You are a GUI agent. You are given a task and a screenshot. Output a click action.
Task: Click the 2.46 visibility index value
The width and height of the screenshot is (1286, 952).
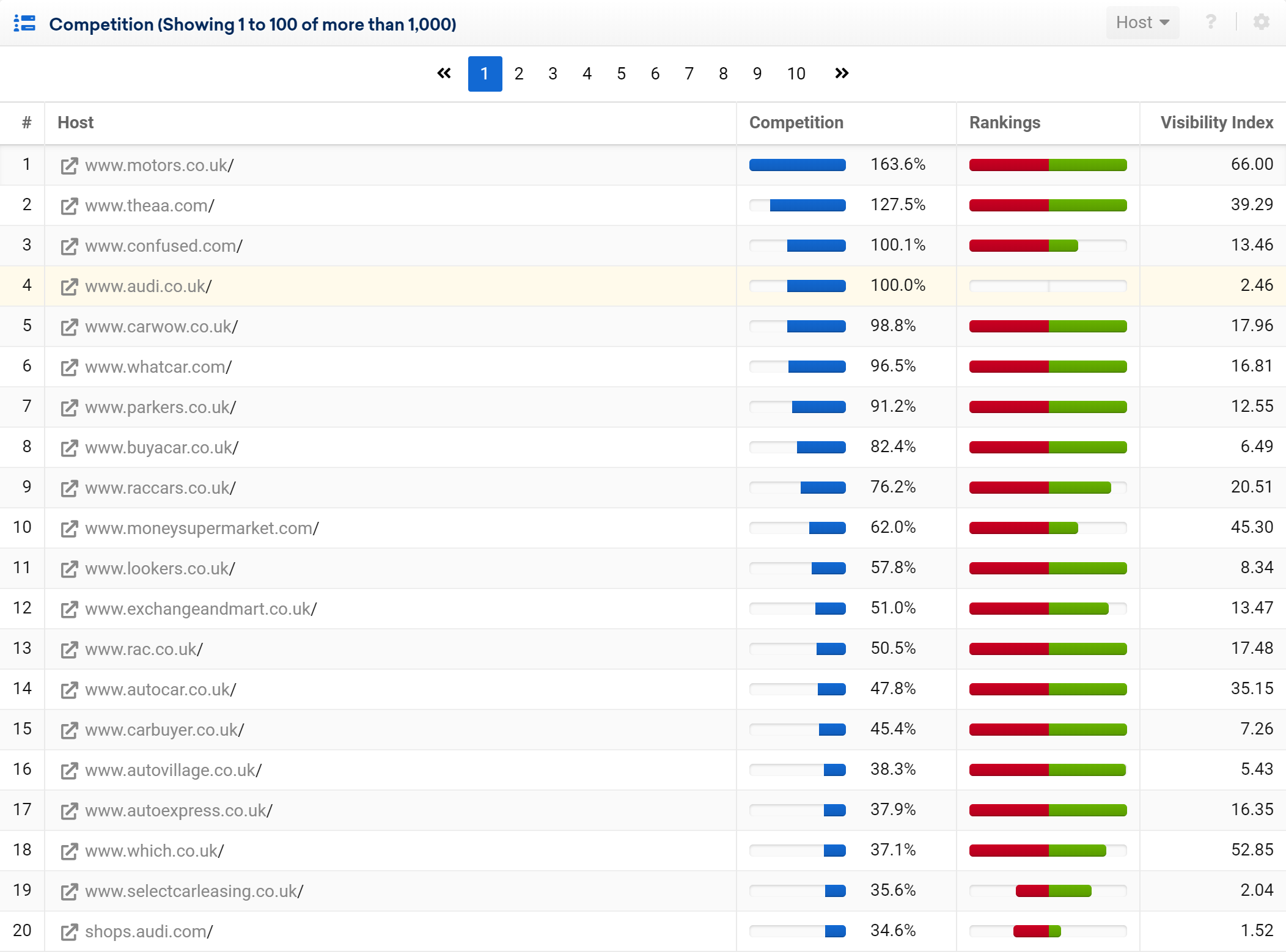pyautogui.click(x=1257, y=285)
